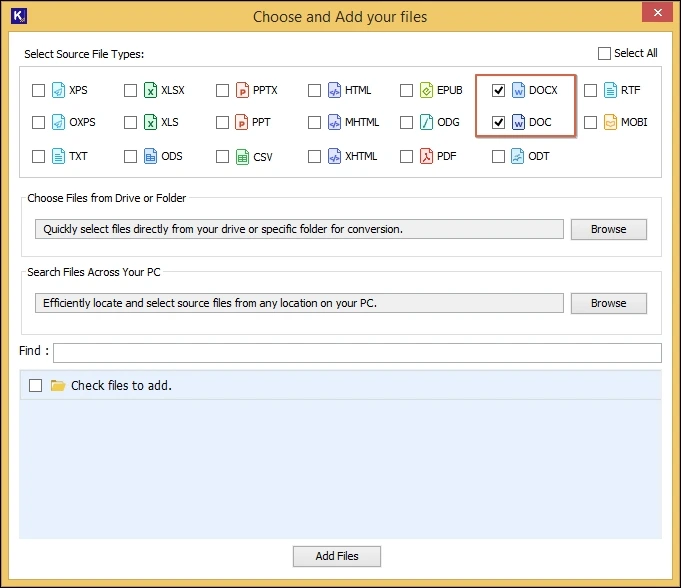Click the XPS file type icon
Screen dimensions: 681x588
click(58, 90)
